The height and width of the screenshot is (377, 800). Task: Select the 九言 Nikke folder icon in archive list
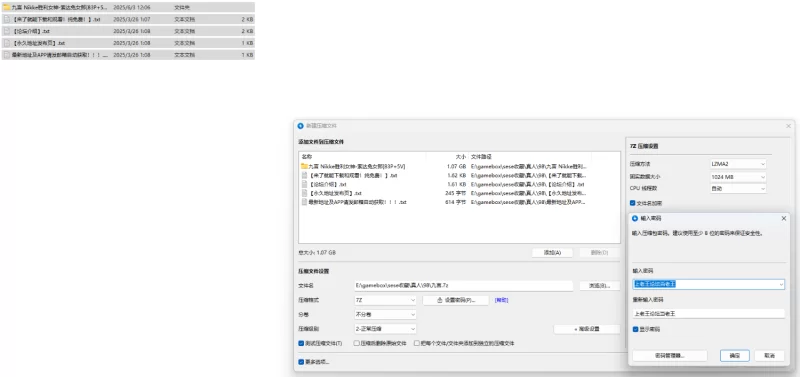click(304, 166)
